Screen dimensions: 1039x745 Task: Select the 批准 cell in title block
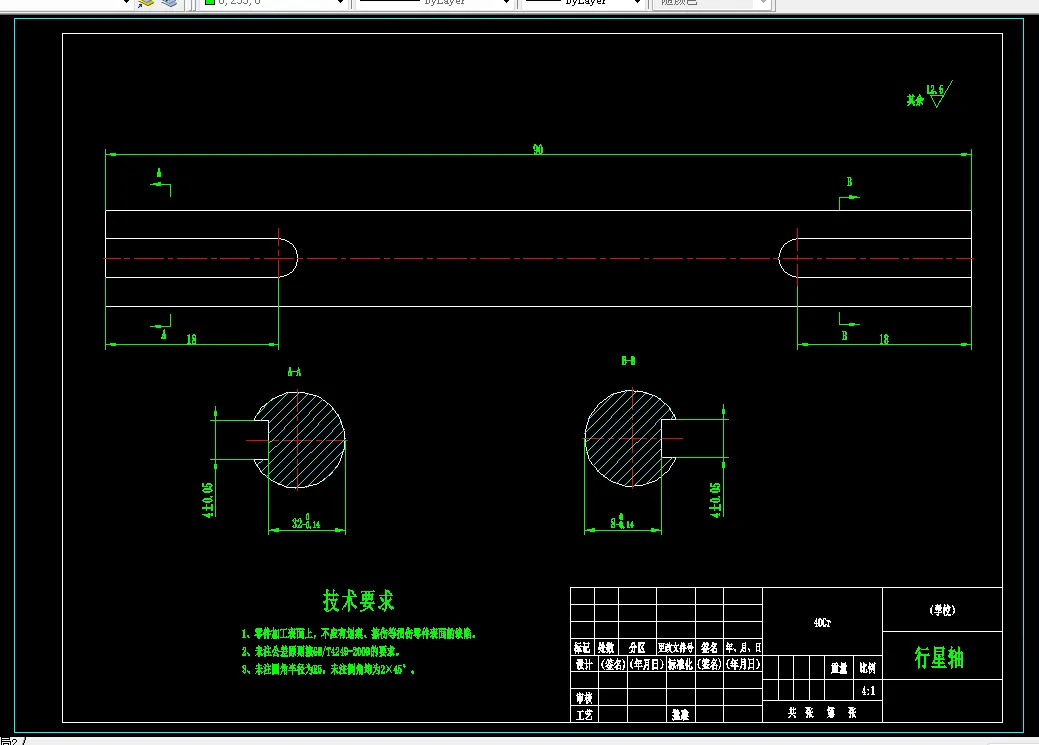[x=681, y=715]
